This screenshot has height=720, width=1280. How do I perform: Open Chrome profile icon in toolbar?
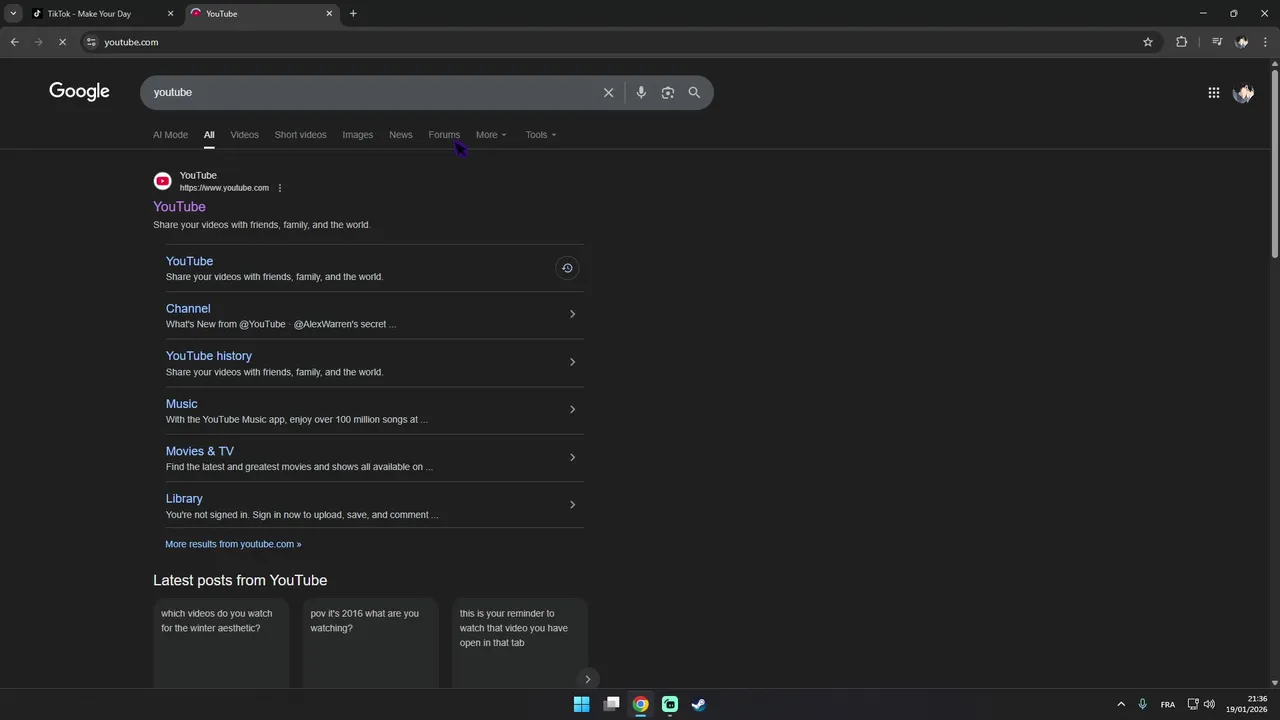(1242, 42)
